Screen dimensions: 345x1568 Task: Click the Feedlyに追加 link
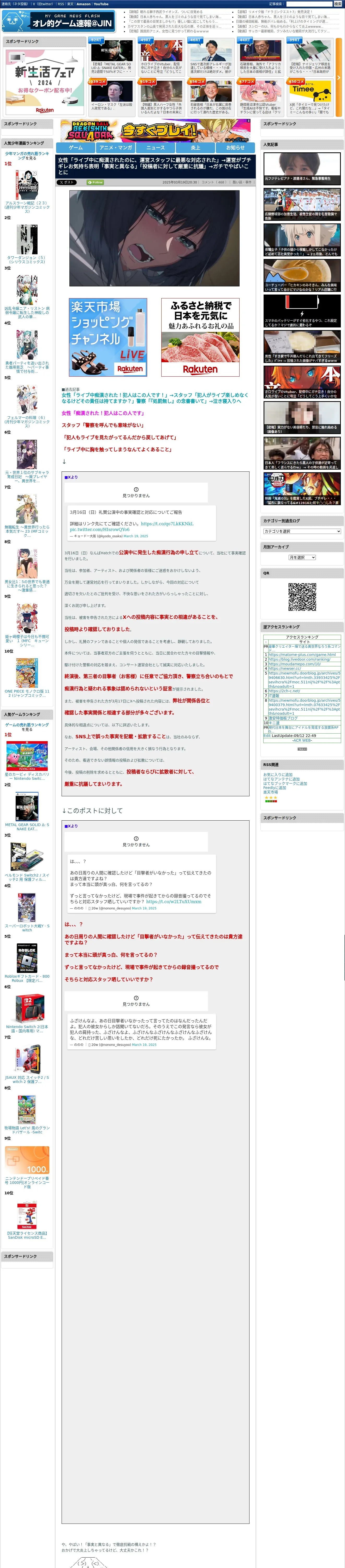click(x=275, y=787)
